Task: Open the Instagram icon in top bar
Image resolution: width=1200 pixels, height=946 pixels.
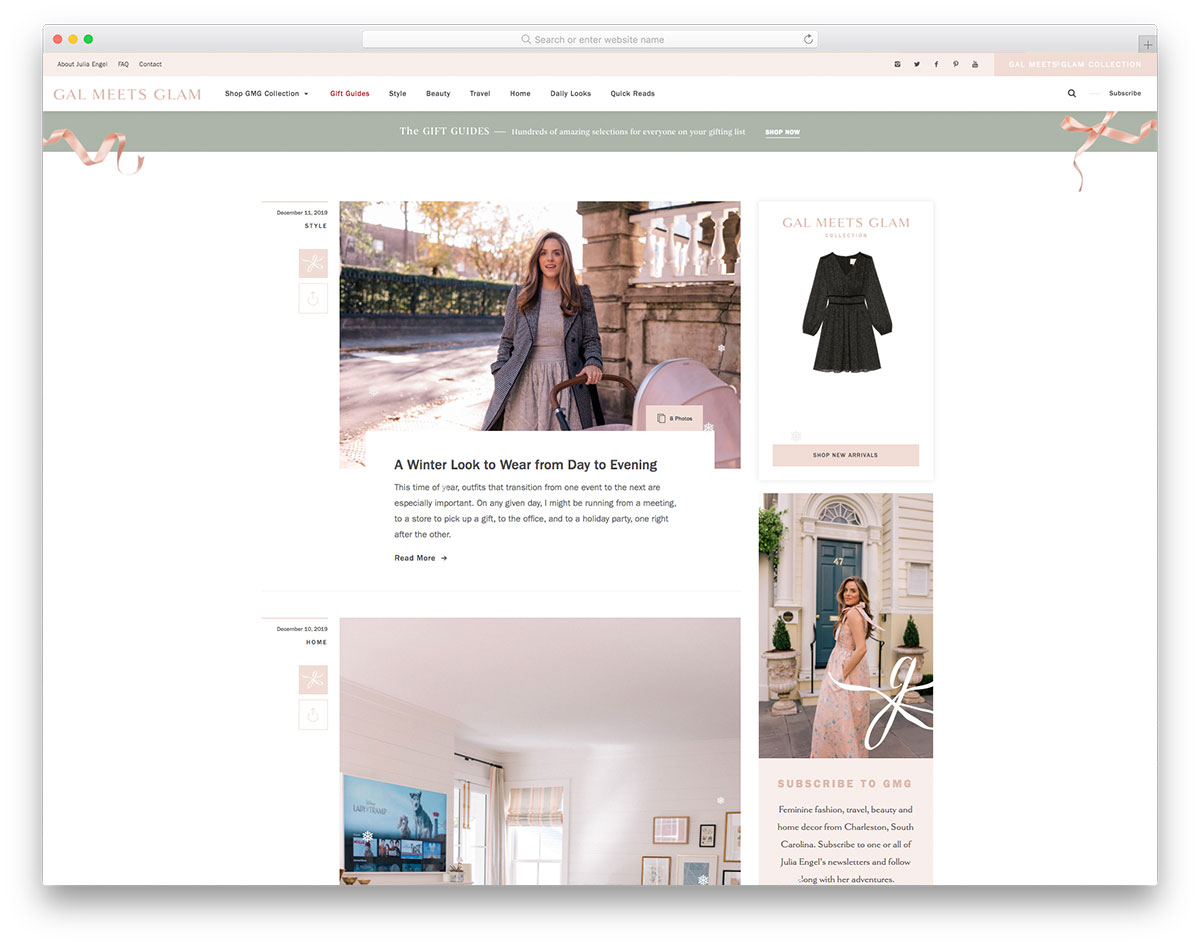Action: point(897,64)
